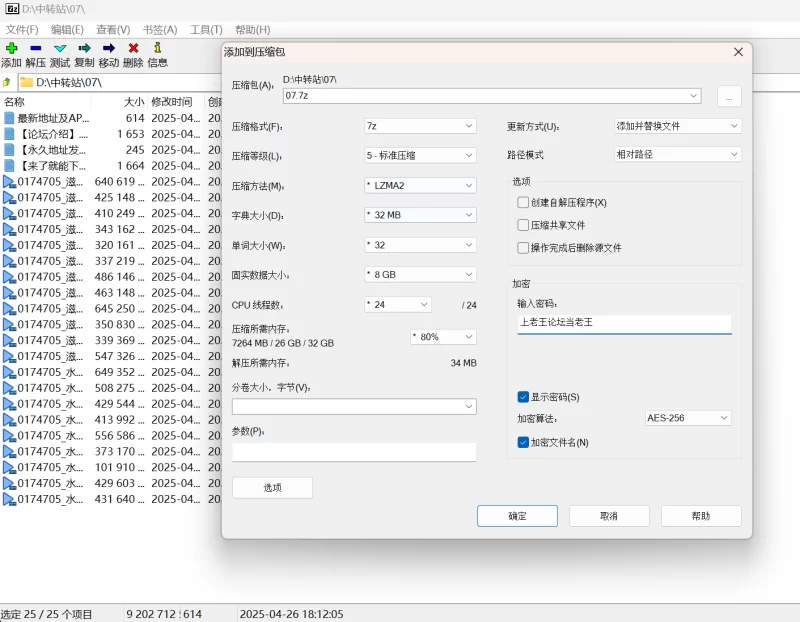Enable the create self-extracting archive (创建自解压程序) checkbox
This screenshot has width=800, height=622.
coord(523,203)
